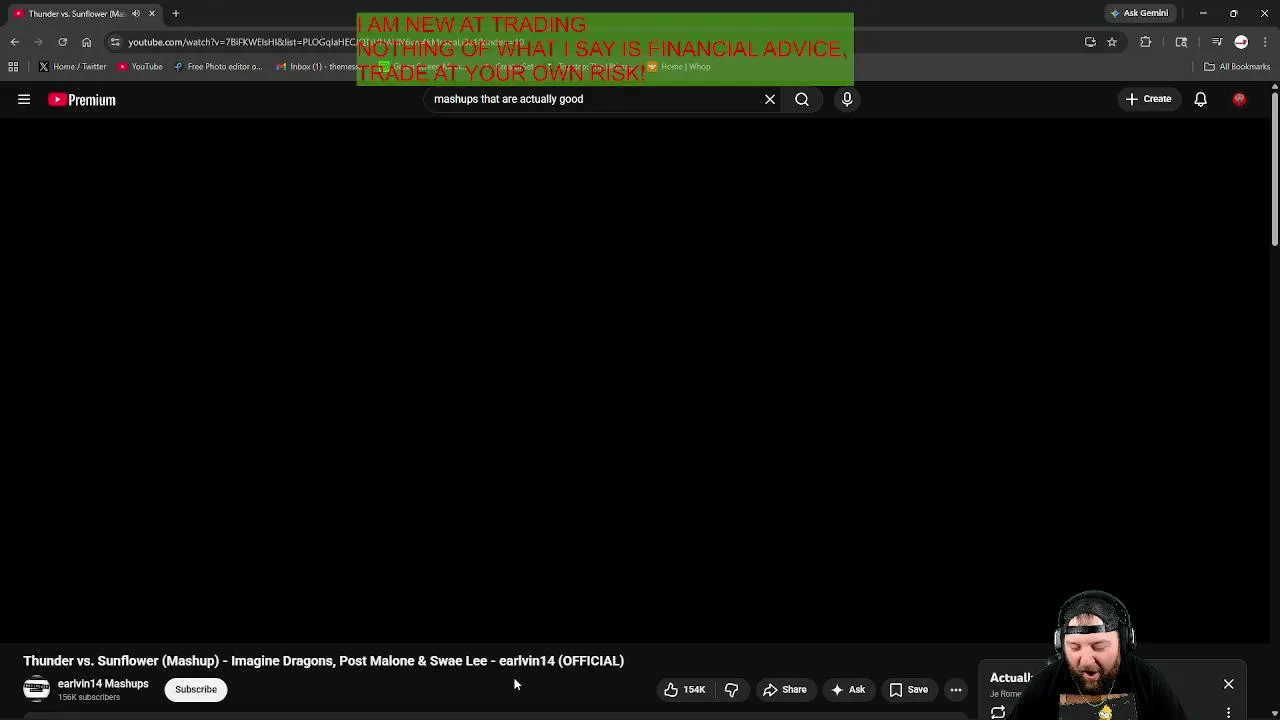The image size is (1280, 720).
Task: Reload the page with refresh icon
Action: pos(62,42)
